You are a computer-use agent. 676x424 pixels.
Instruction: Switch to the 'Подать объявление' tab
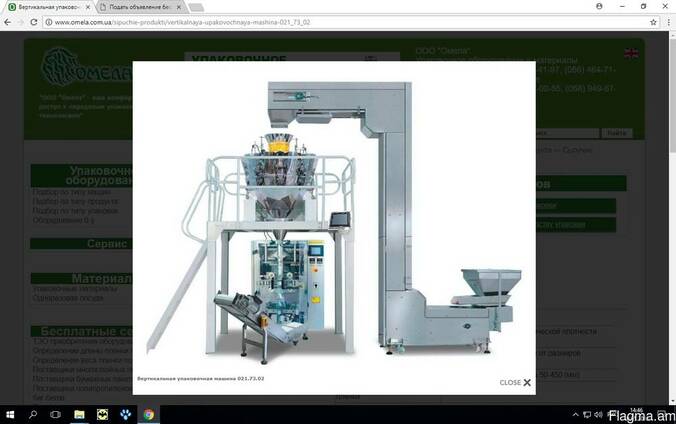click(138, 7)
